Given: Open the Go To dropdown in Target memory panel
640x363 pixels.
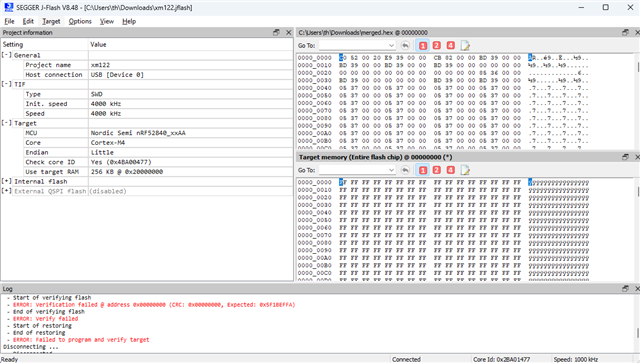Looking at the screenshot, I should (391, 170).
